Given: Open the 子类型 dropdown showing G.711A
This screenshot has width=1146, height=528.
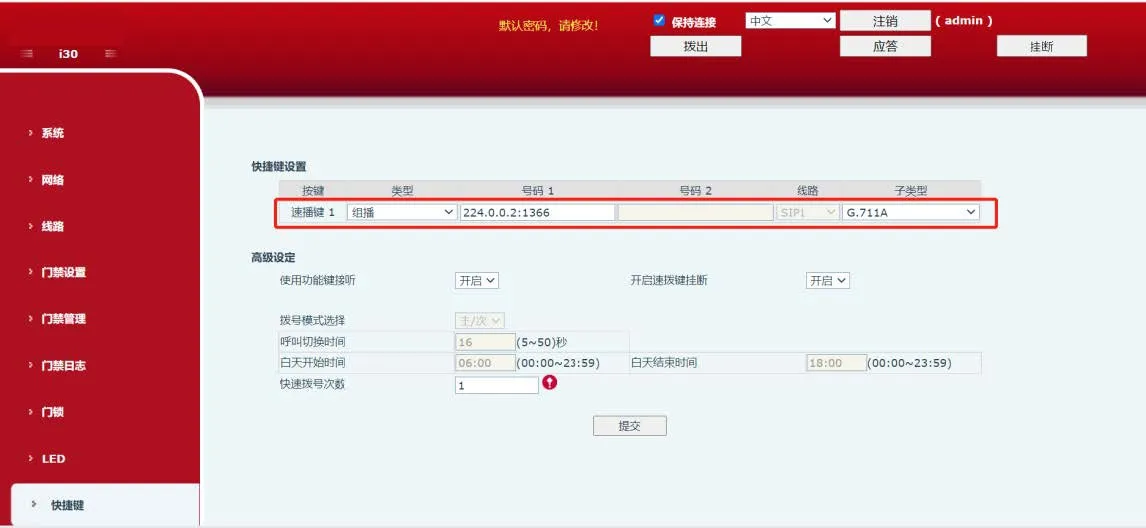Looking at the screenshot, I should pyautogui.click(x=910, y=212).
